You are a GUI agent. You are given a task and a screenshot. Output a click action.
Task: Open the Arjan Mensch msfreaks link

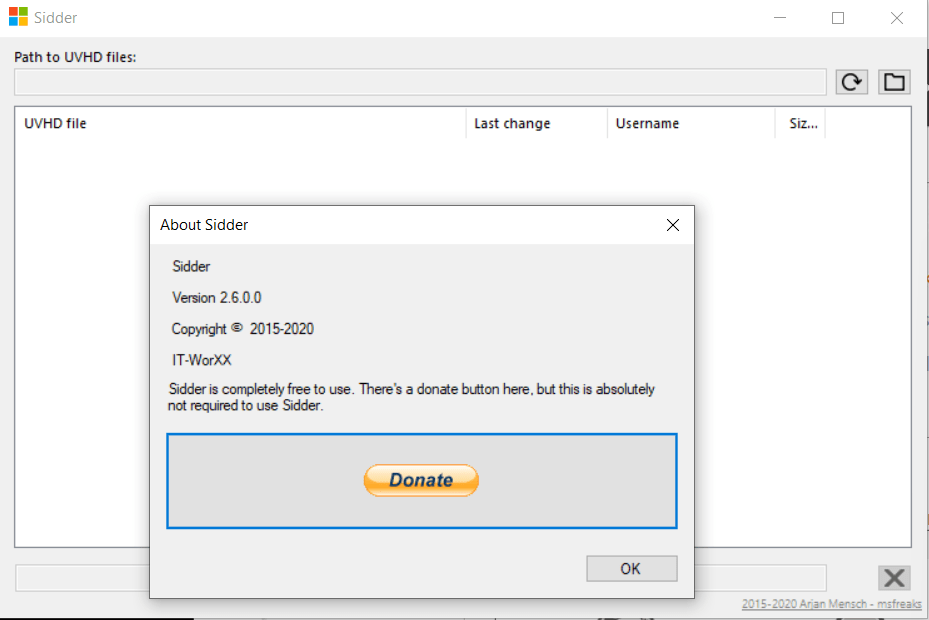point(831,603)
